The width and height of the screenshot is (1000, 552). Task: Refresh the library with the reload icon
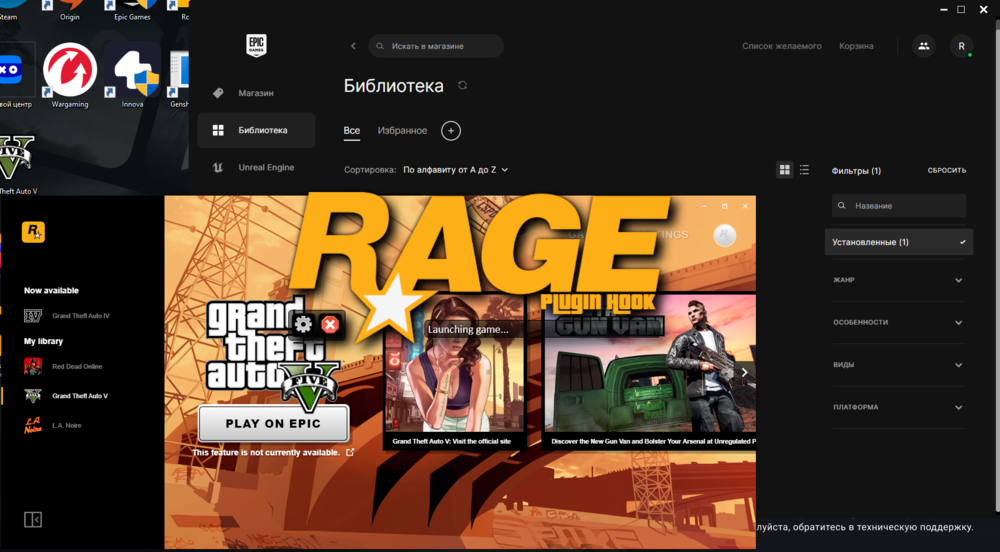coord(462,85)
